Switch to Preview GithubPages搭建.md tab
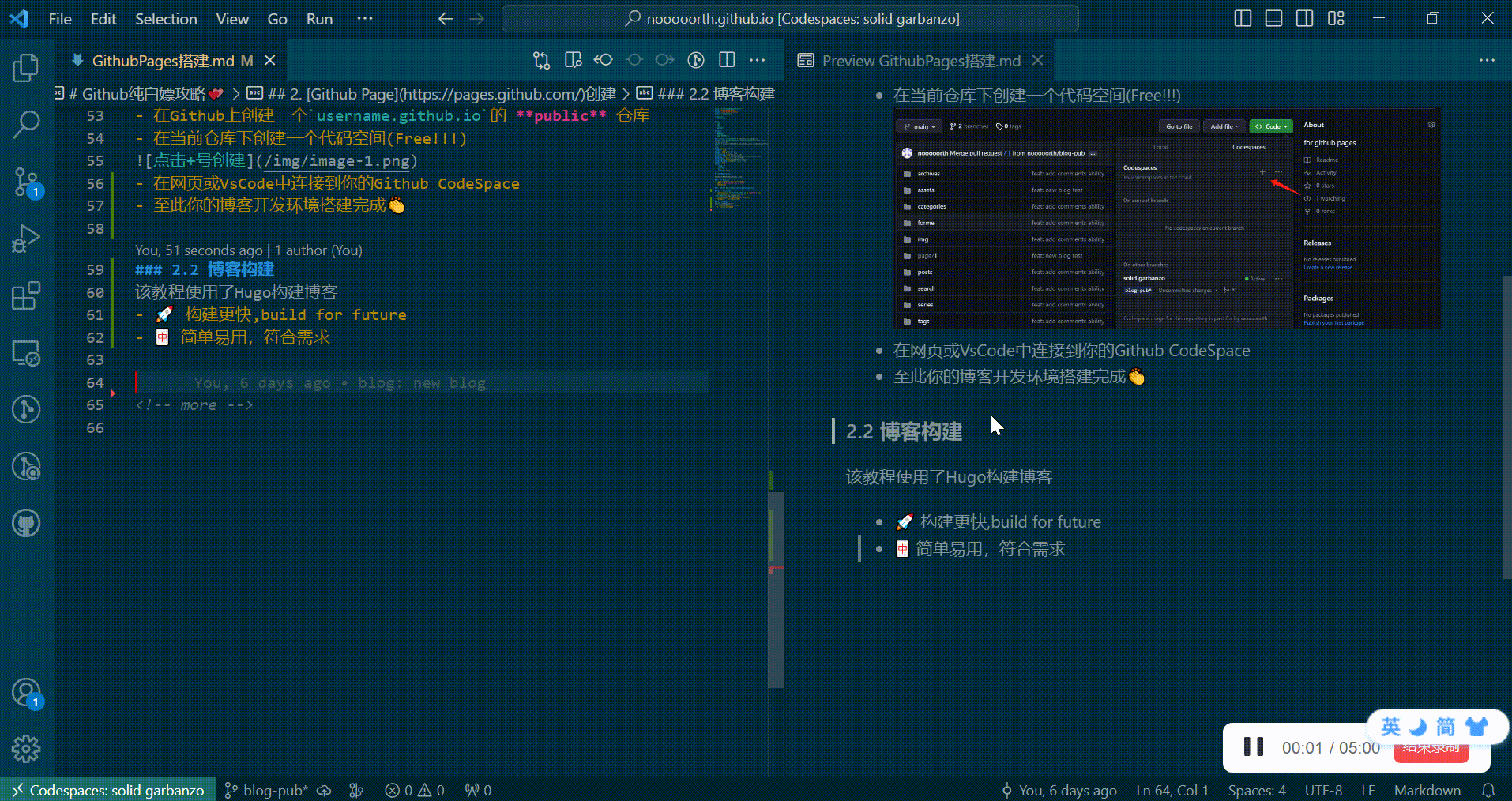Screen dimensions: 1512x801 coord(921,61)
